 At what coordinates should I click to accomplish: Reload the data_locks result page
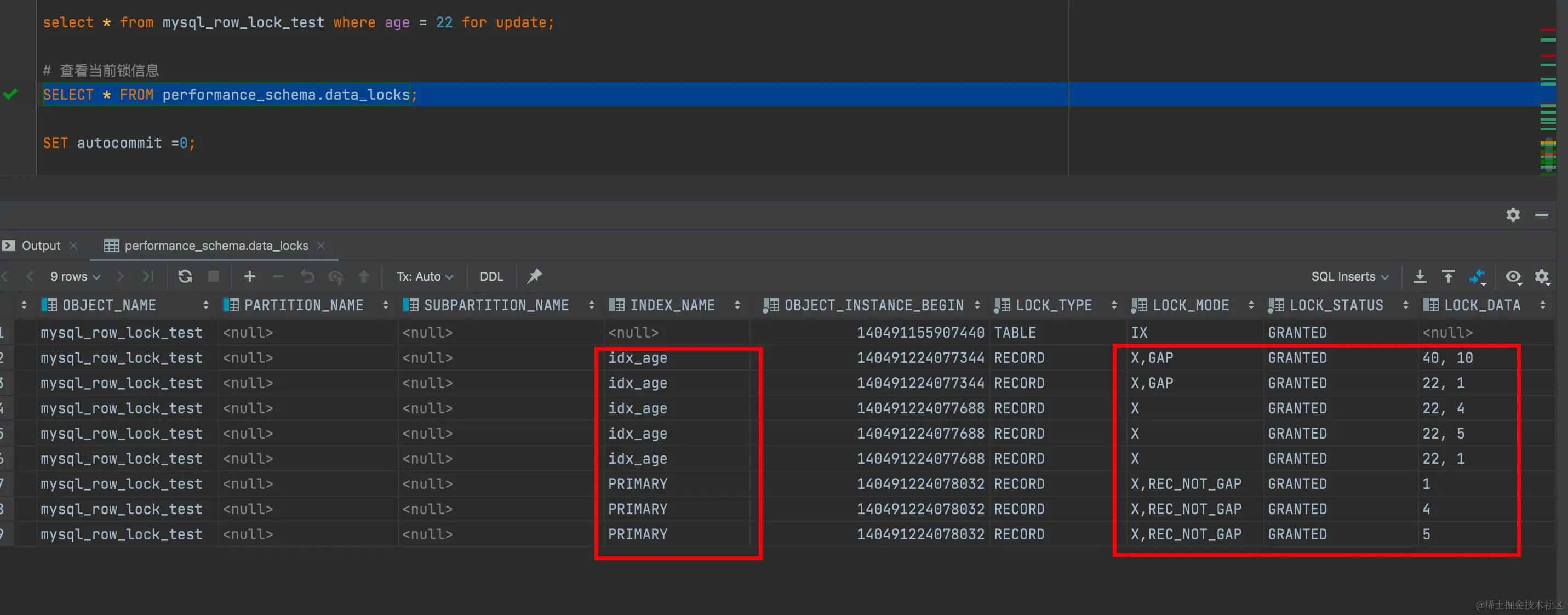coord(185,276)
